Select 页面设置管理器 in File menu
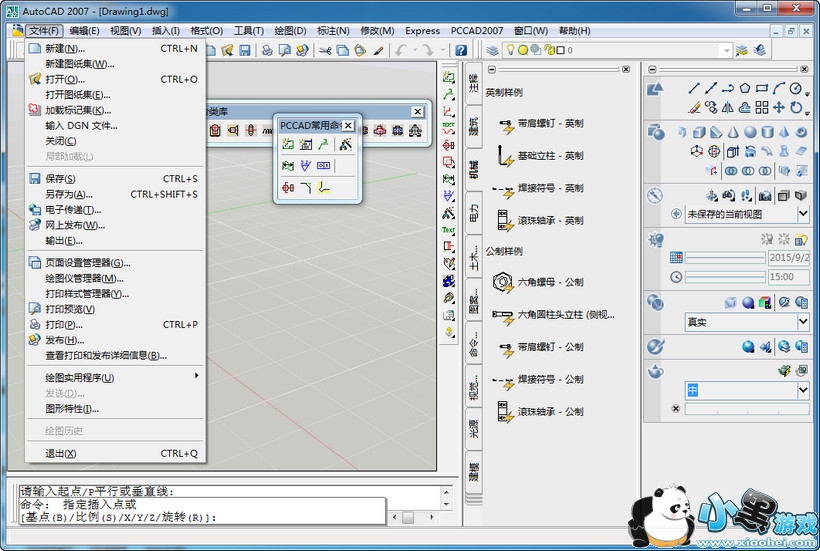Viewport: 820px width, 551px height. [87, 262]
